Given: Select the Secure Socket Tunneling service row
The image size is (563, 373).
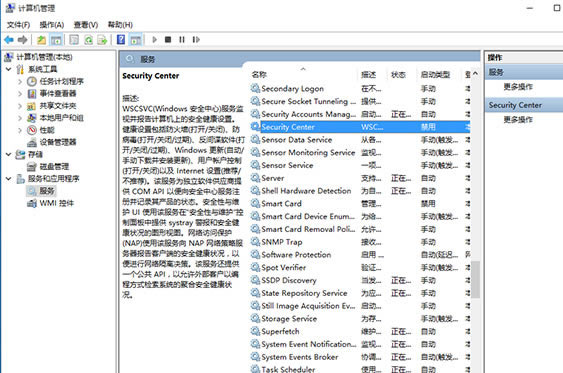Looking at the screenshot, I should click(360, 101).
